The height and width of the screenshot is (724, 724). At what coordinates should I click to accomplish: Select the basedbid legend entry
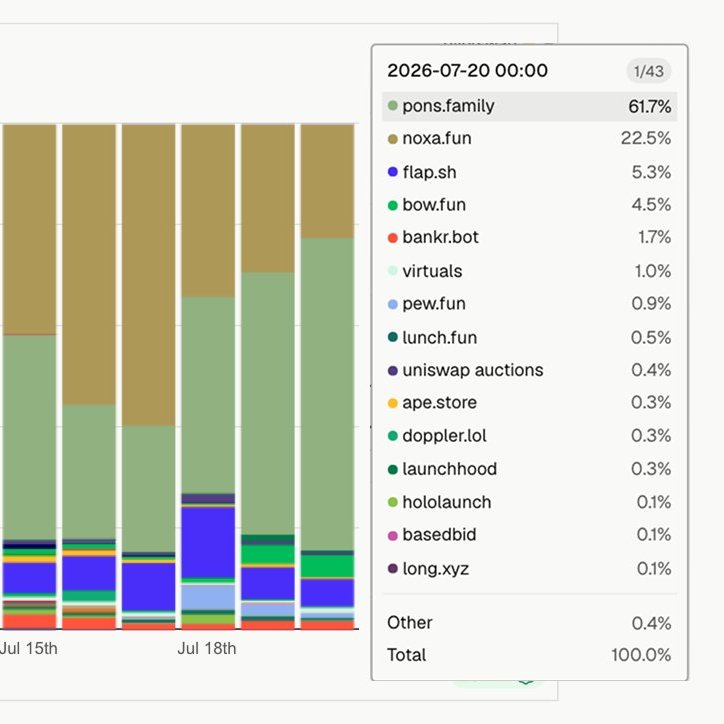point(529,535)
